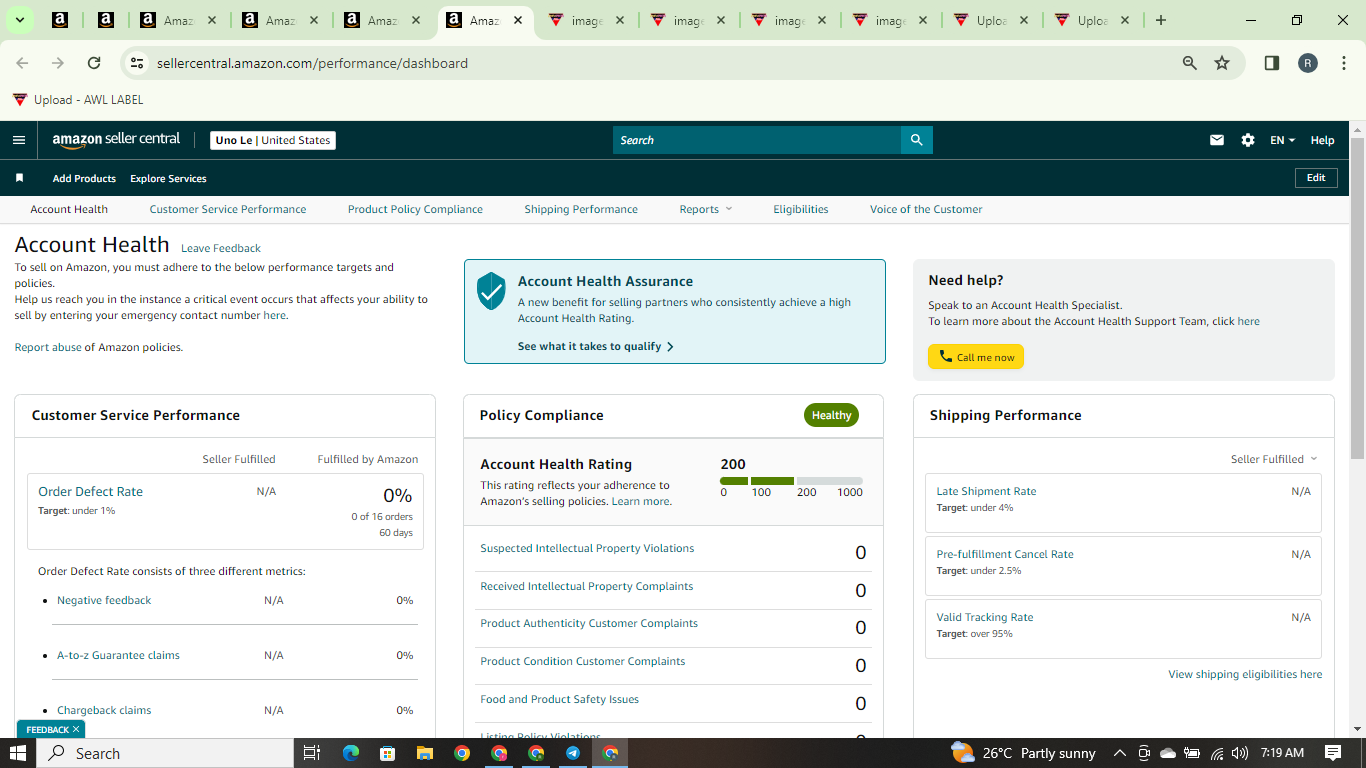Open the Add Products link

tap(84, 178)
